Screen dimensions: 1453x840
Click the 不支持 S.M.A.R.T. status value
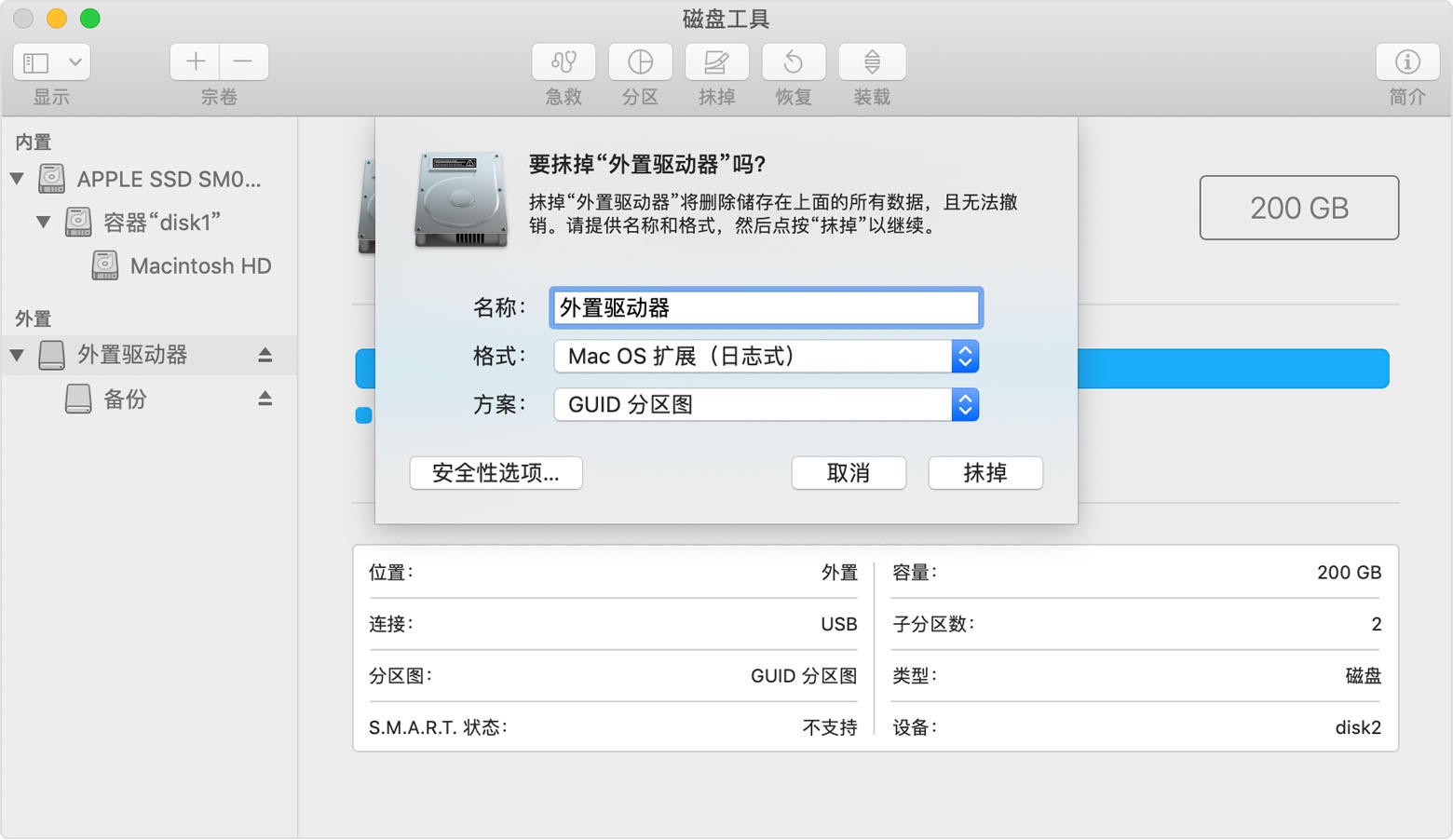point(830,727)
